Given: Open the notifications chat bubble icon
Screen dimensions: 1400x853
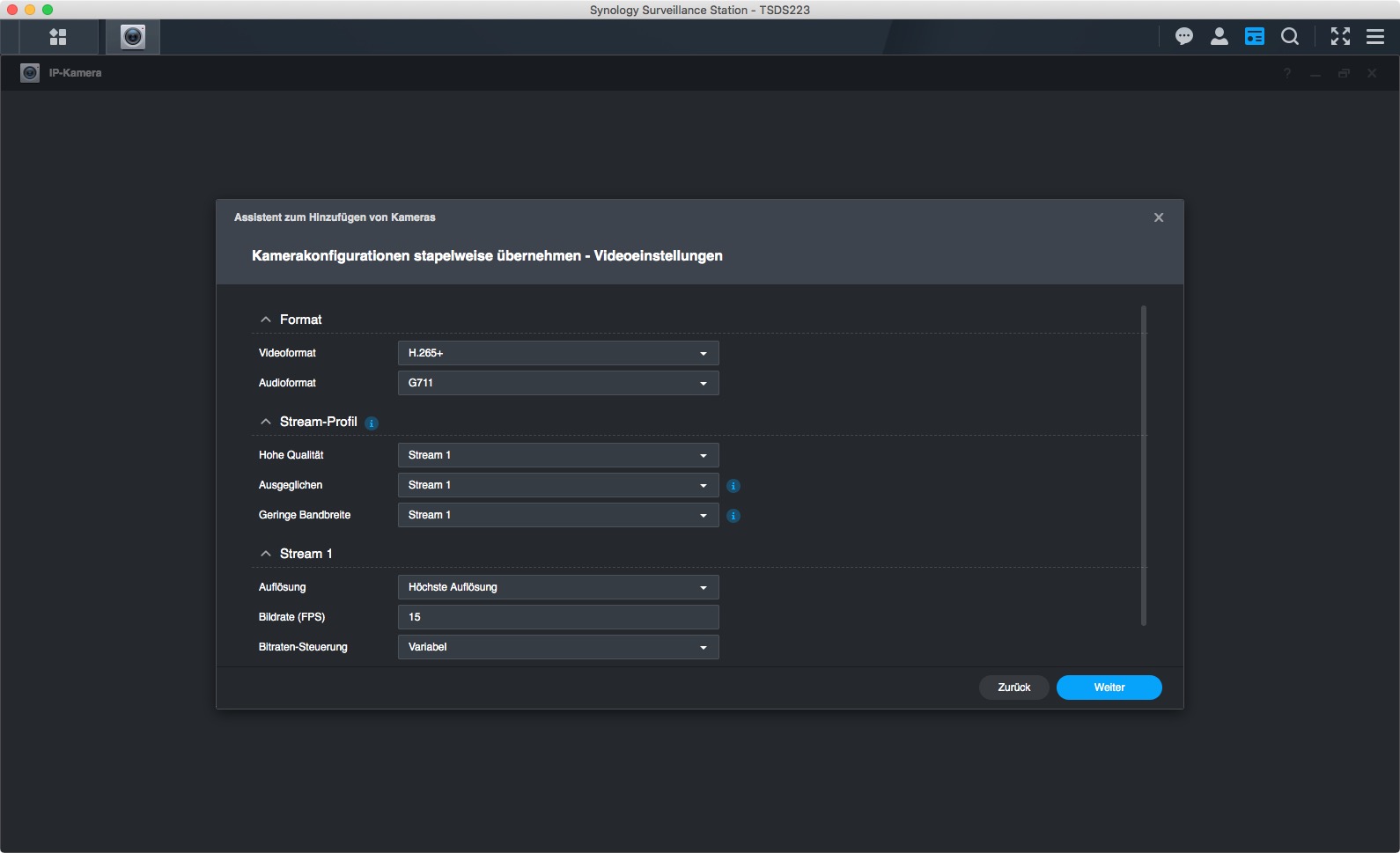Looking at the screenshot, I should [1184, 37].
